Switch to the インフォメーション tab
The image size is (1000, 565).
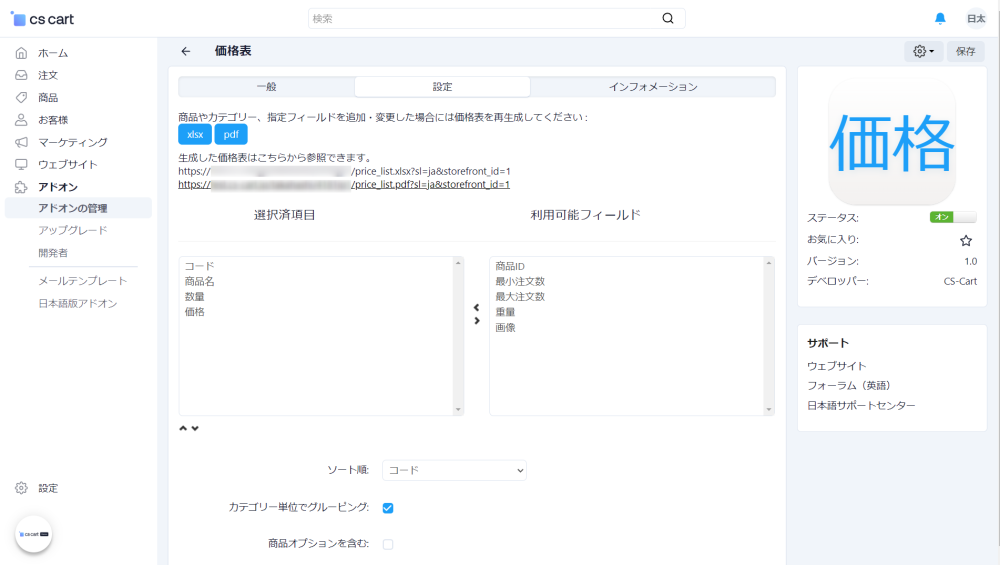click(x=653, y=87)
